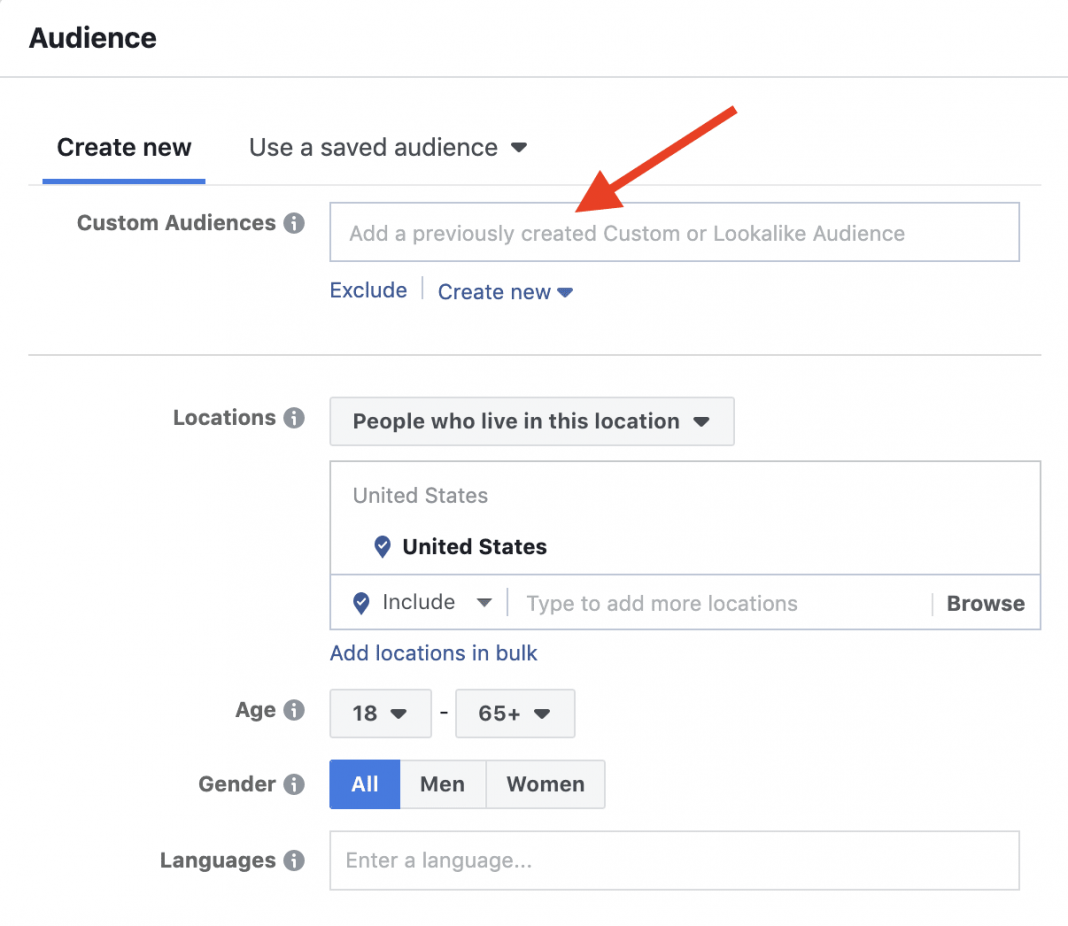The width and height of the screenshot is (1068, 926).
Task: Select Women as the target gender
Action: [x=545, y=784]
